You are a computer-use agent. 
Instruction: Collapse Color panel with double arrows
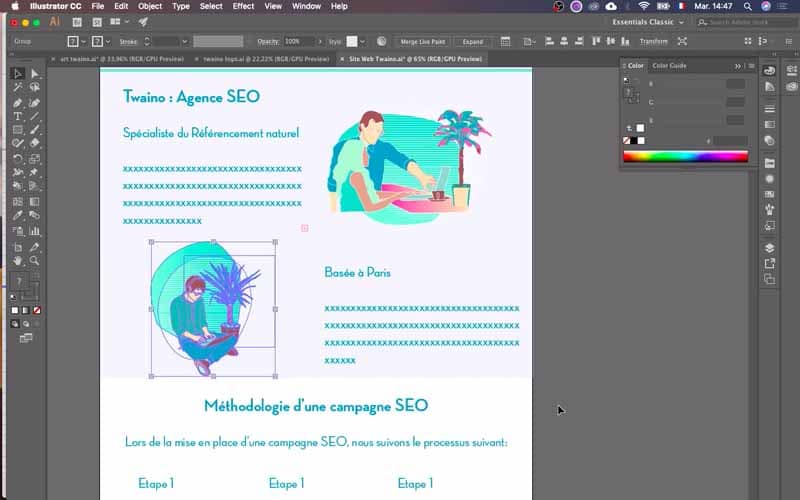(x=738, y=66)
